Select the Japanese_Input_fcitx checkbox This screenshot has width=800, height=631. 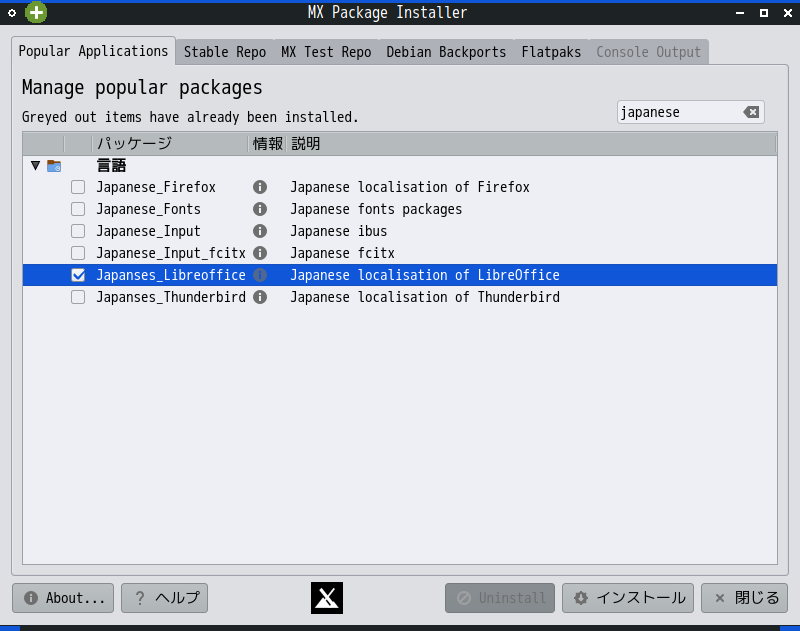tap(78, 253)
